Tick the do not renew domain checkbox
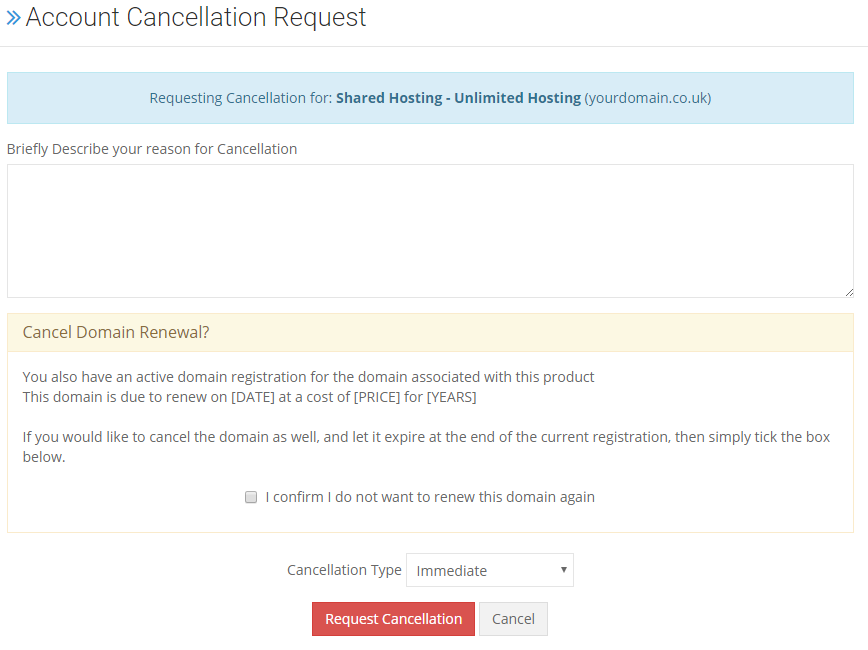This screenshot has width=868, height=650. [x=251, y=497]
